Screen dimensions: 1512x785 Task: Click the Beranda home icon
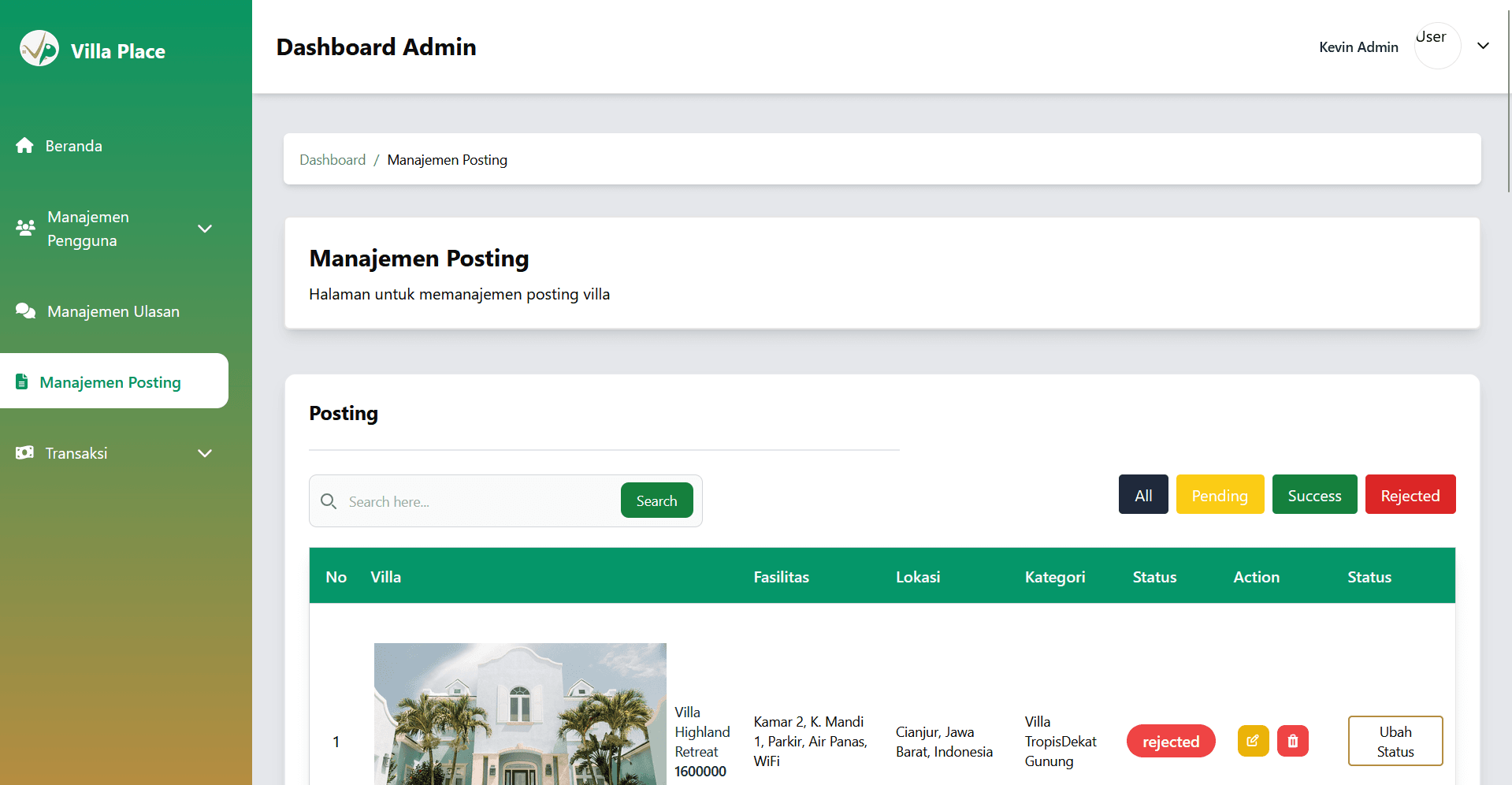24,146
